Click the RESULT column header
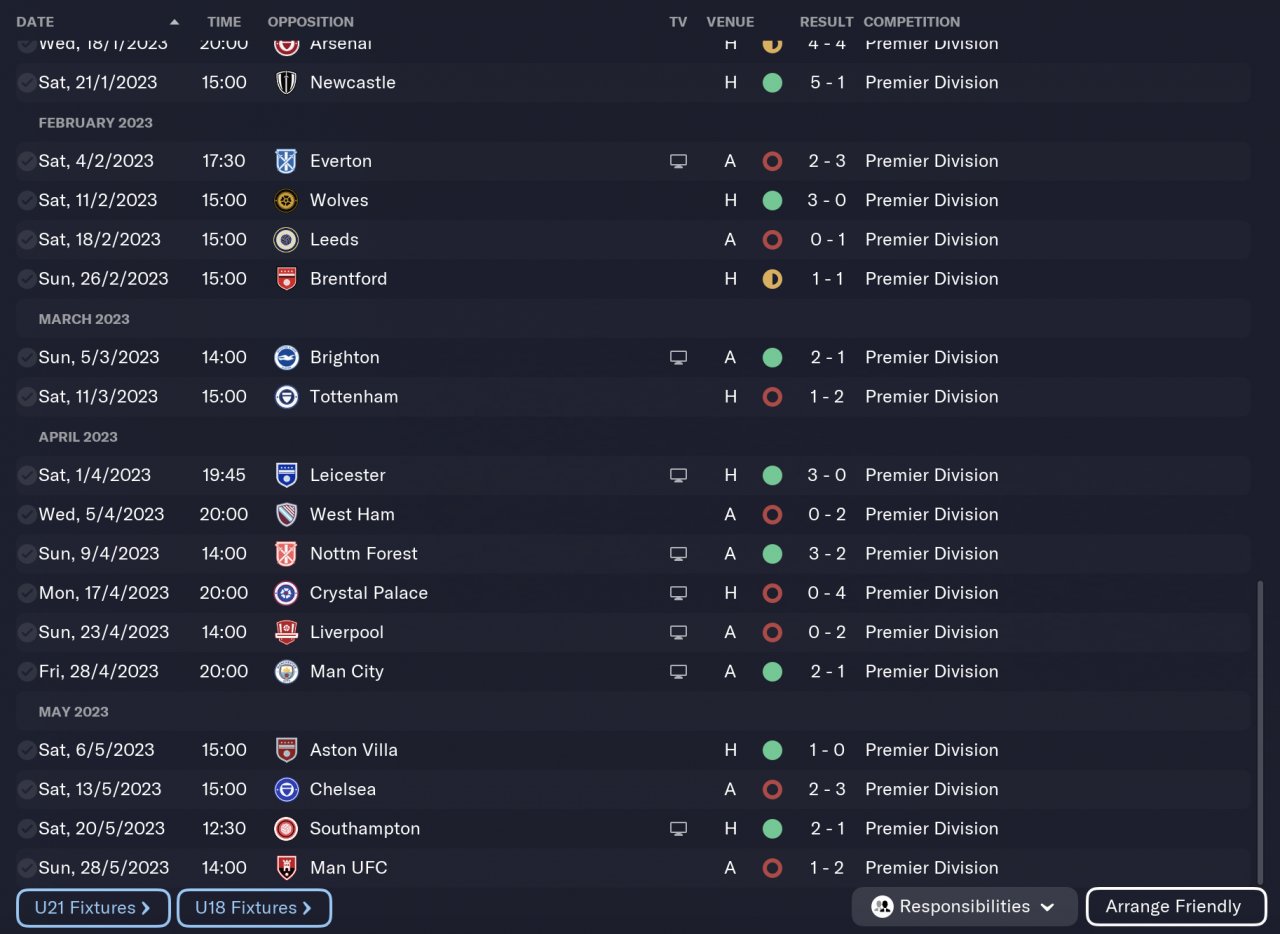The width and height of the screenshot is (1280, 934). pos(826,22)
